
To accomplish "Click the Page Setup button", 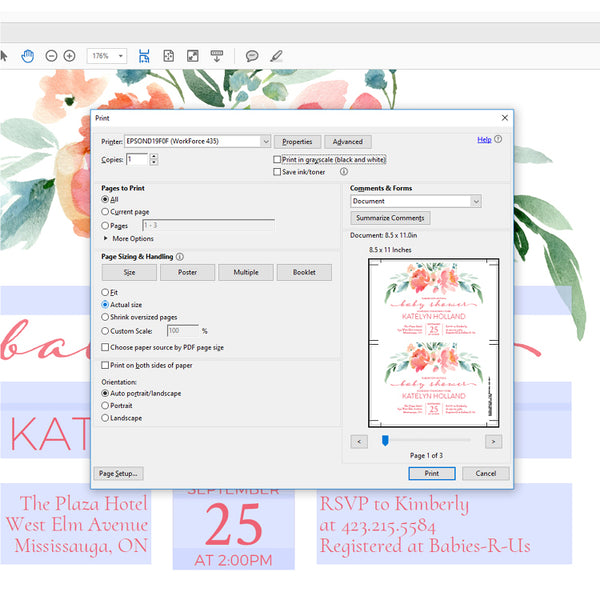I will (119, 473).
